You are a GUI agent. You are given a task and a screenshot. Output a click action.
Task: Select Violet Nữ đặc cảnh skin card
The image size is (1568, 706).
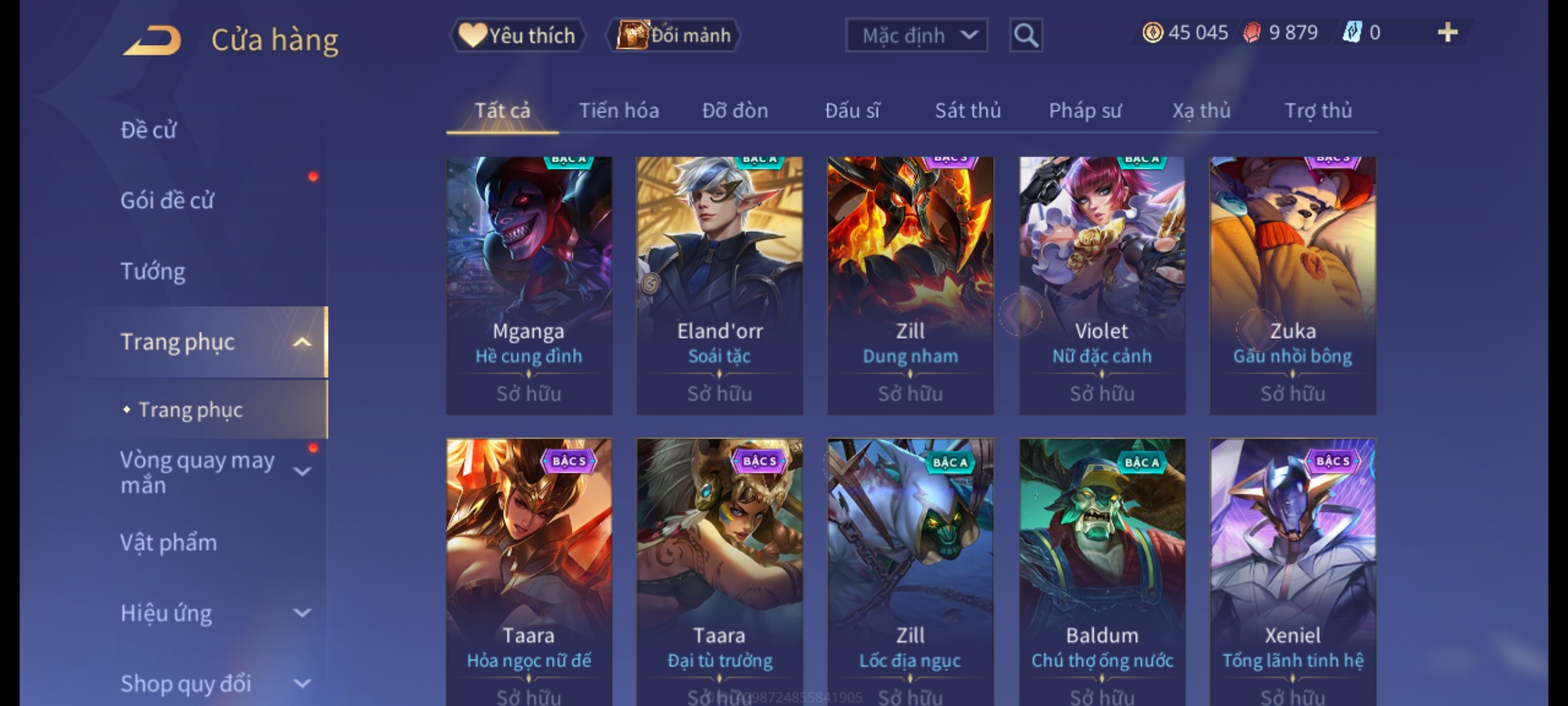click(x=1102, y=285)
